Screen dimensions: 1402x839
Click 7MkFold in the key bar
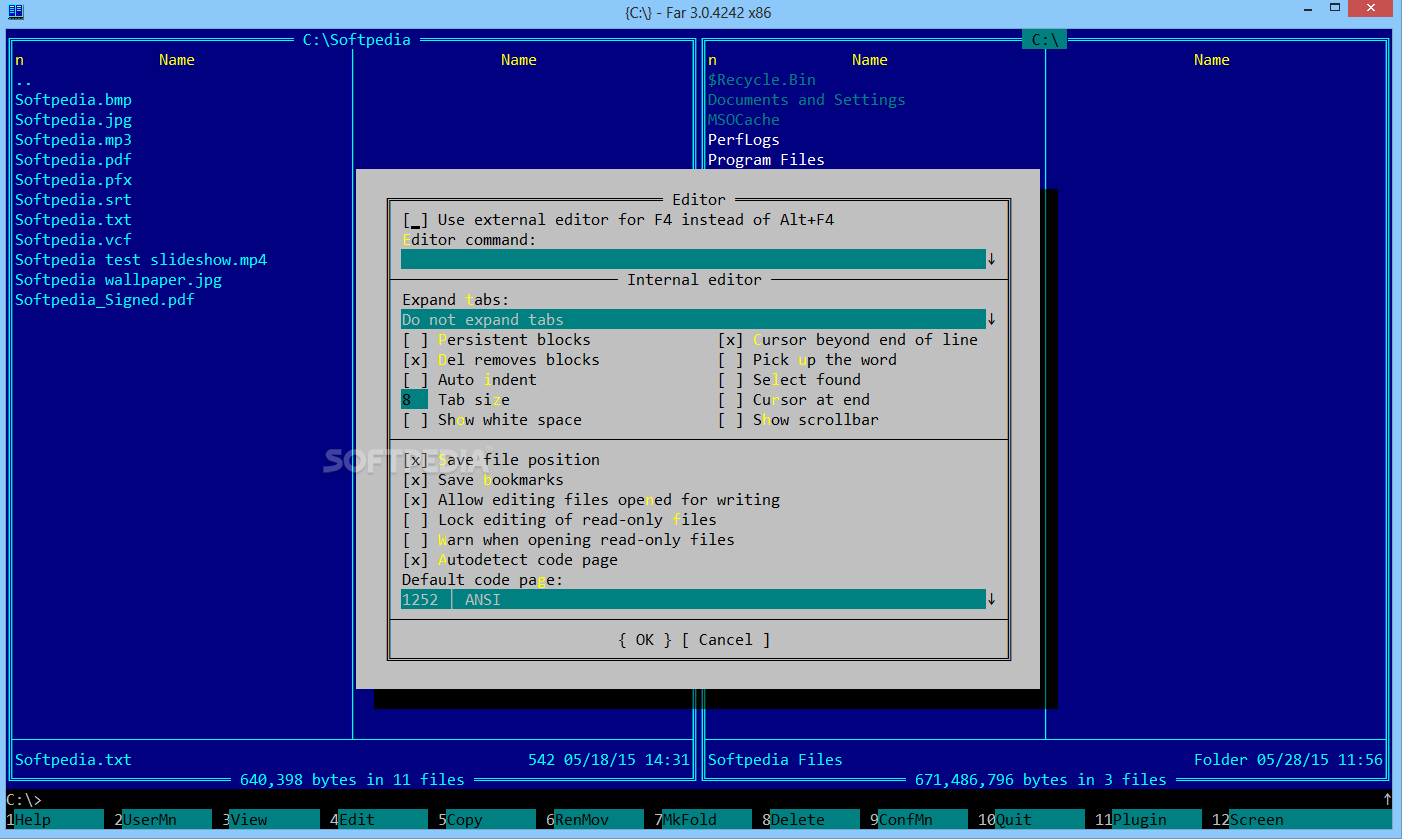[x=702, y=820]
